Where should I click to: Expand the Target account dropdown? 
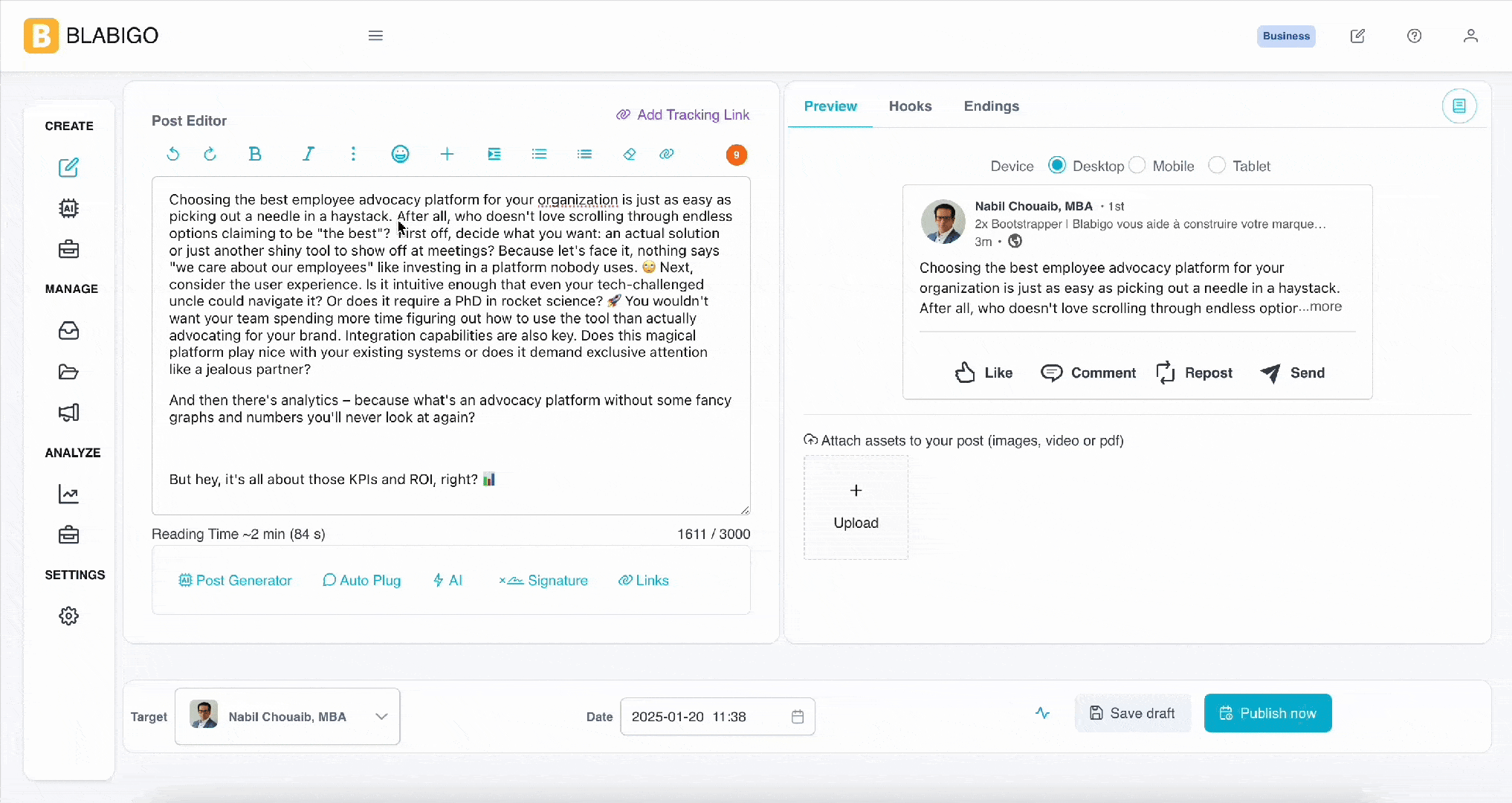click(381, 716)
